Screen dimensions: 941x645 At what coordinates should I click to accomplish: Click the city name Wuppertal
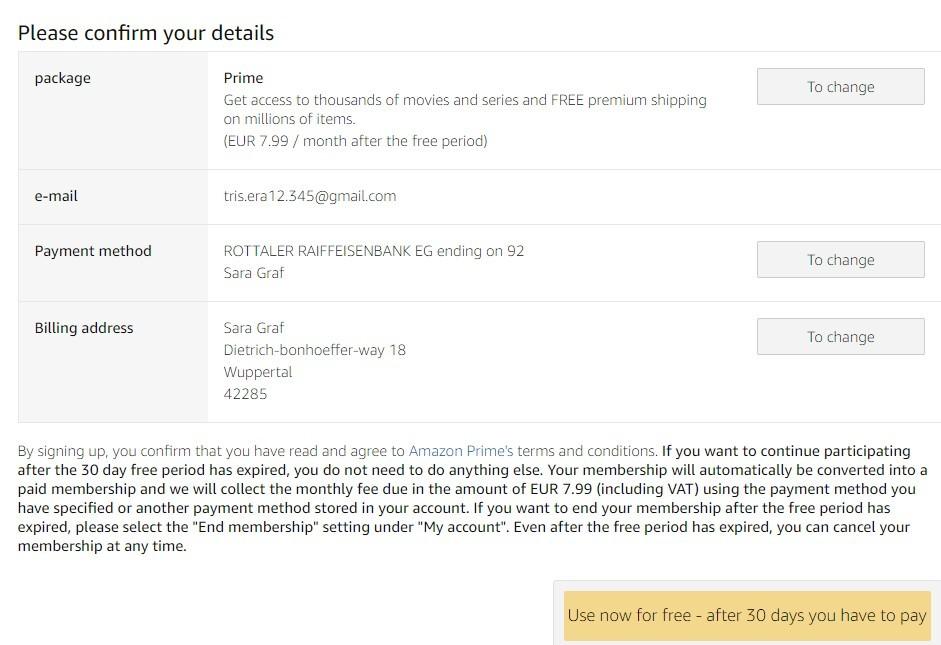click(x=258, y=372)
